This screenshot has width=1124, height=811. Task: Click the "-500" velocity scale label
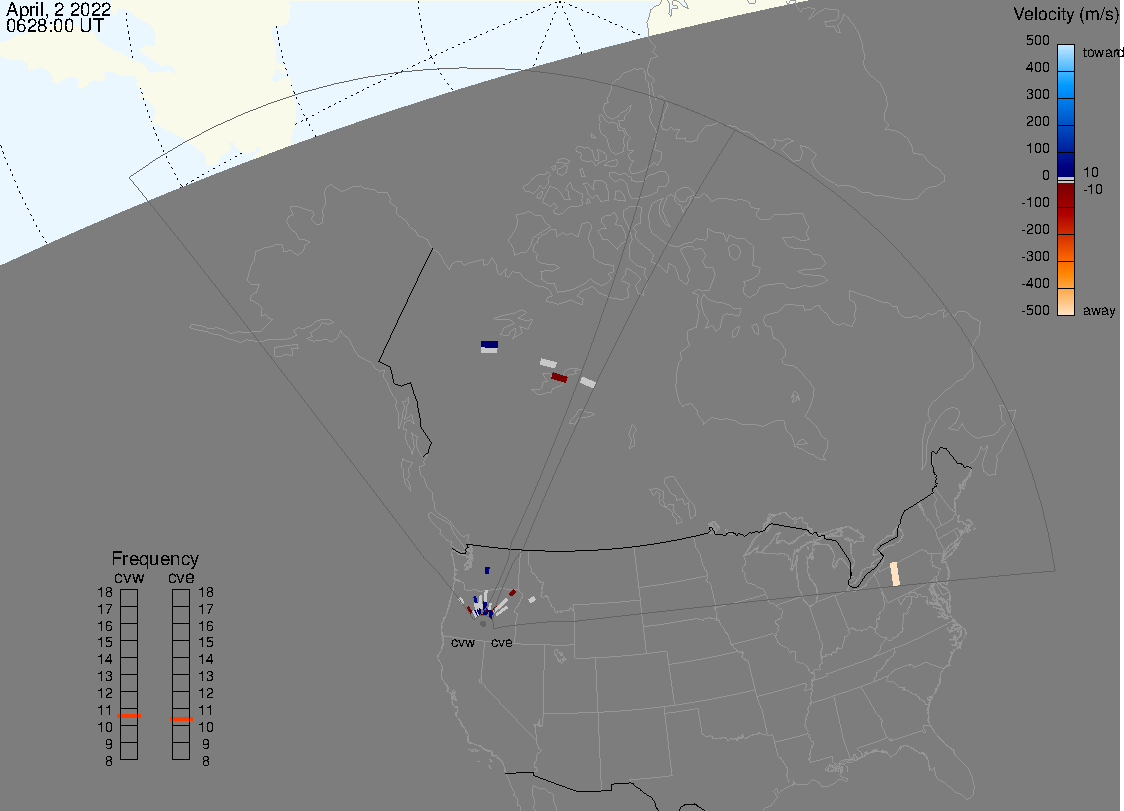pos(1035,310)
